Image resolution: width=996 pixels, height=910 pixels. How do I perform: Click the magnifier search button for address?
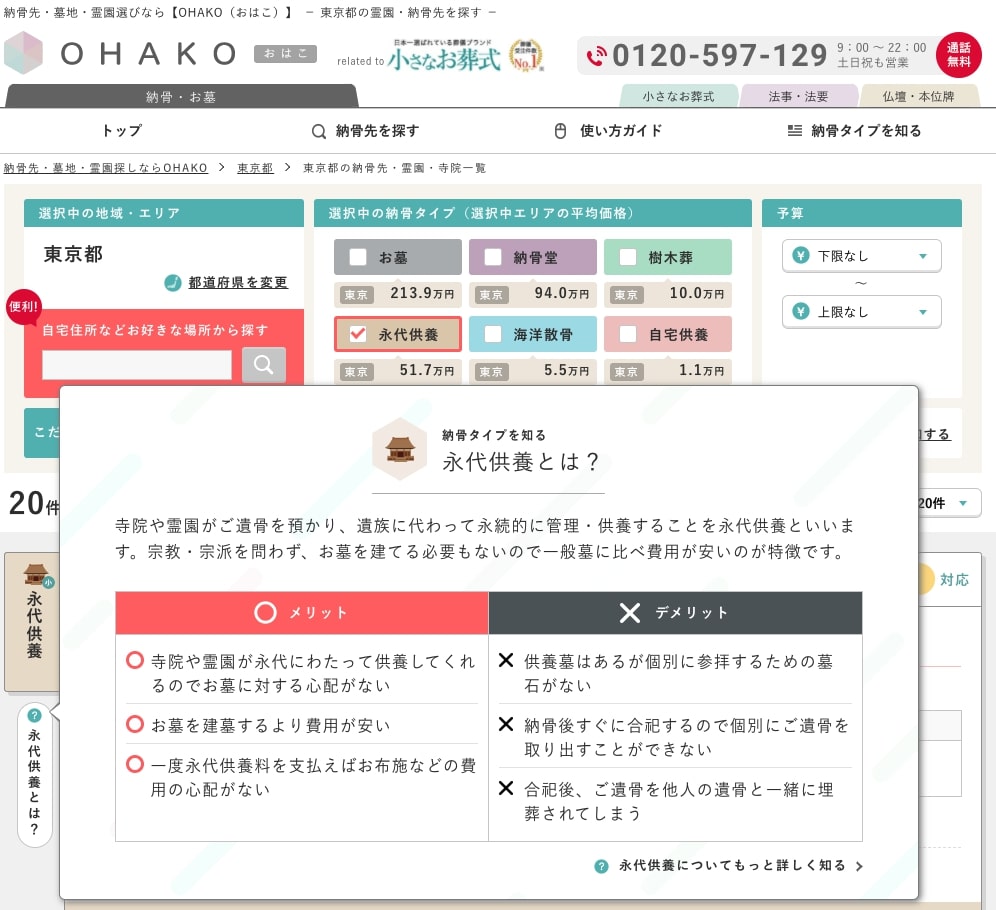click(x=263, y=365)
